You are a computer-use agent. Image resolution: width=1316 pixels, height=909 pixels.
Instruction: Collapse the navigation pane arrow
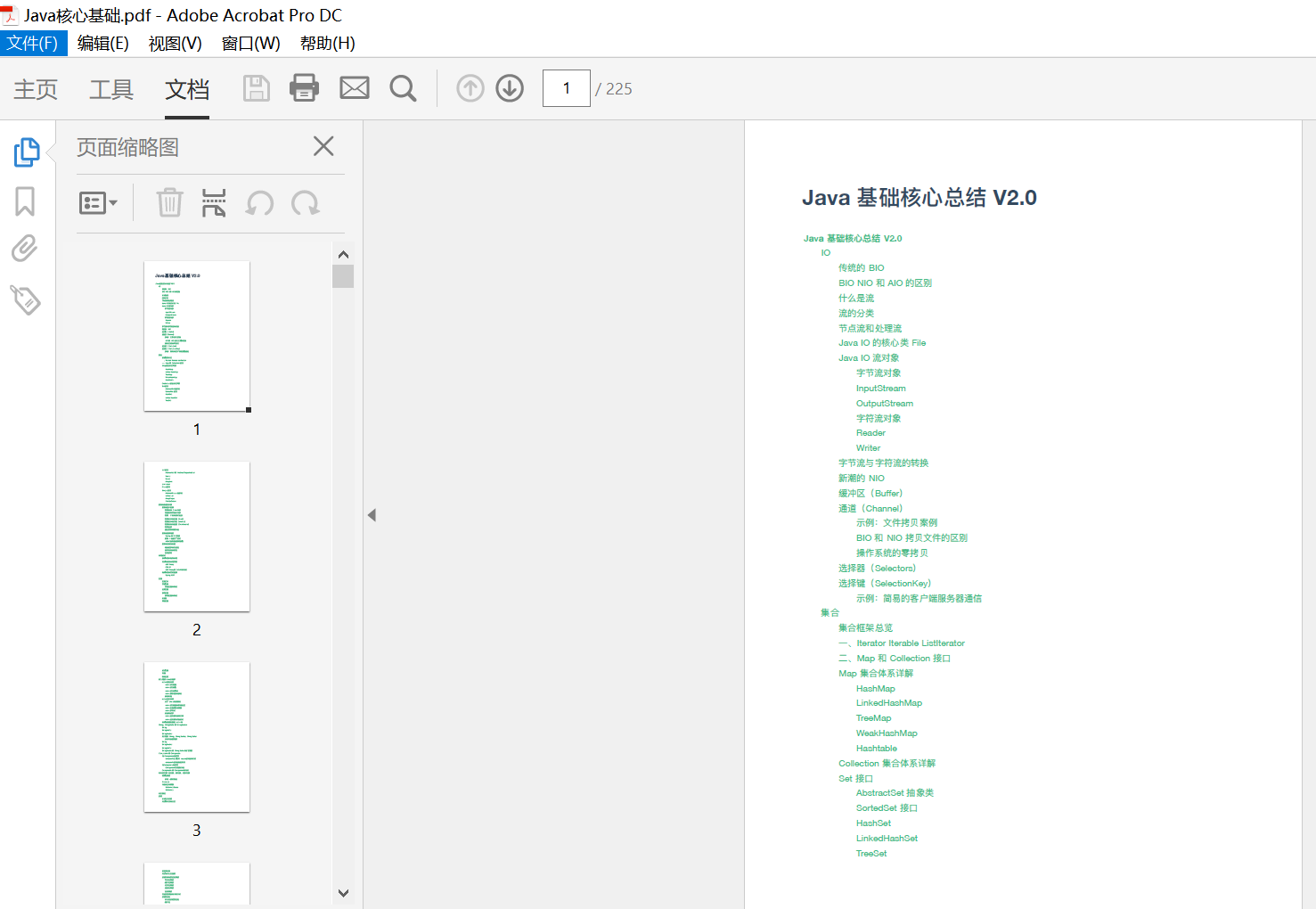pos(372,515)
